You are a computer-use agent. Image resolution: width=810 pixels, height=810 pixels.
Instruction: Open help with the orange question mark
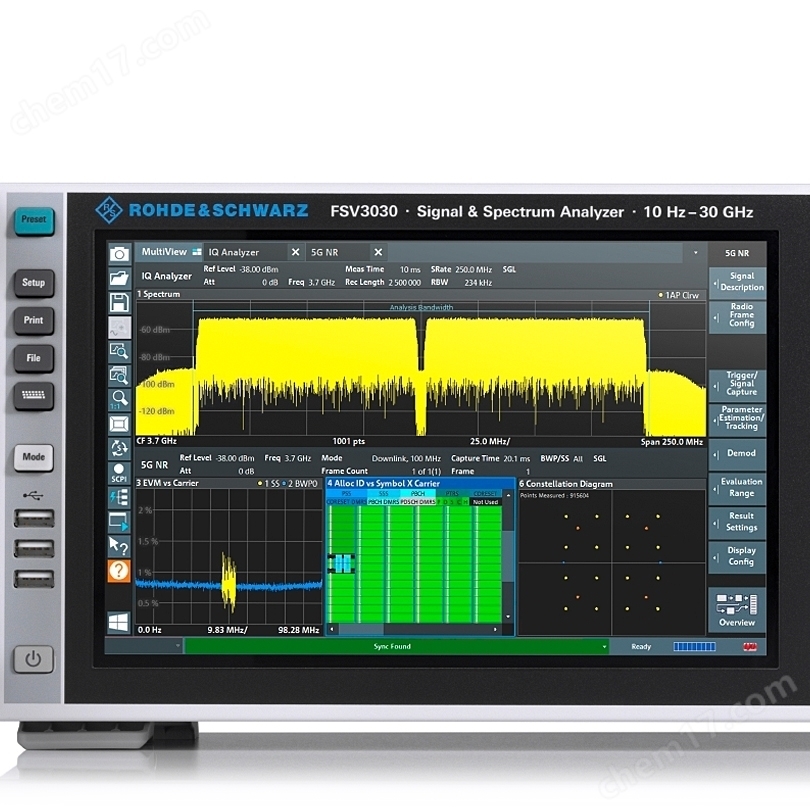click(119, 571)
